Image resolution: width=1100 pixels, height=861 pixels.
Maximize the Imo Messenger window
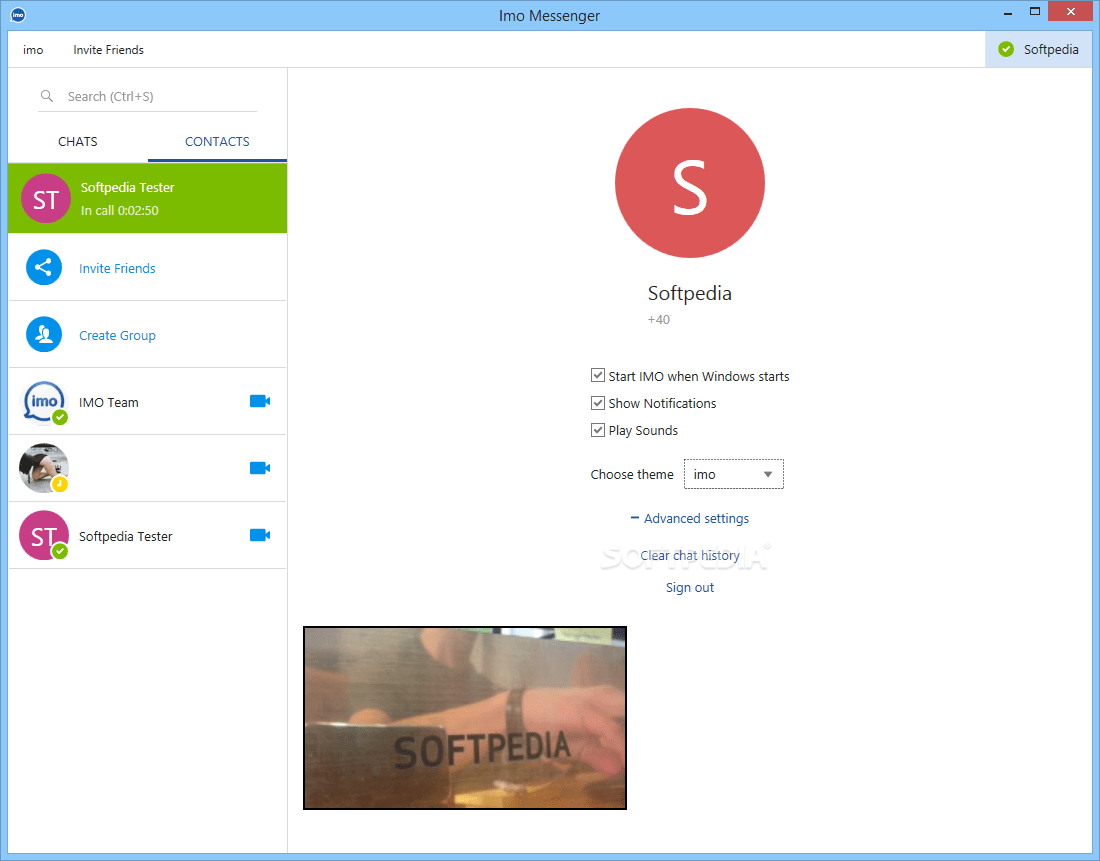click(x=1035, y=12)
